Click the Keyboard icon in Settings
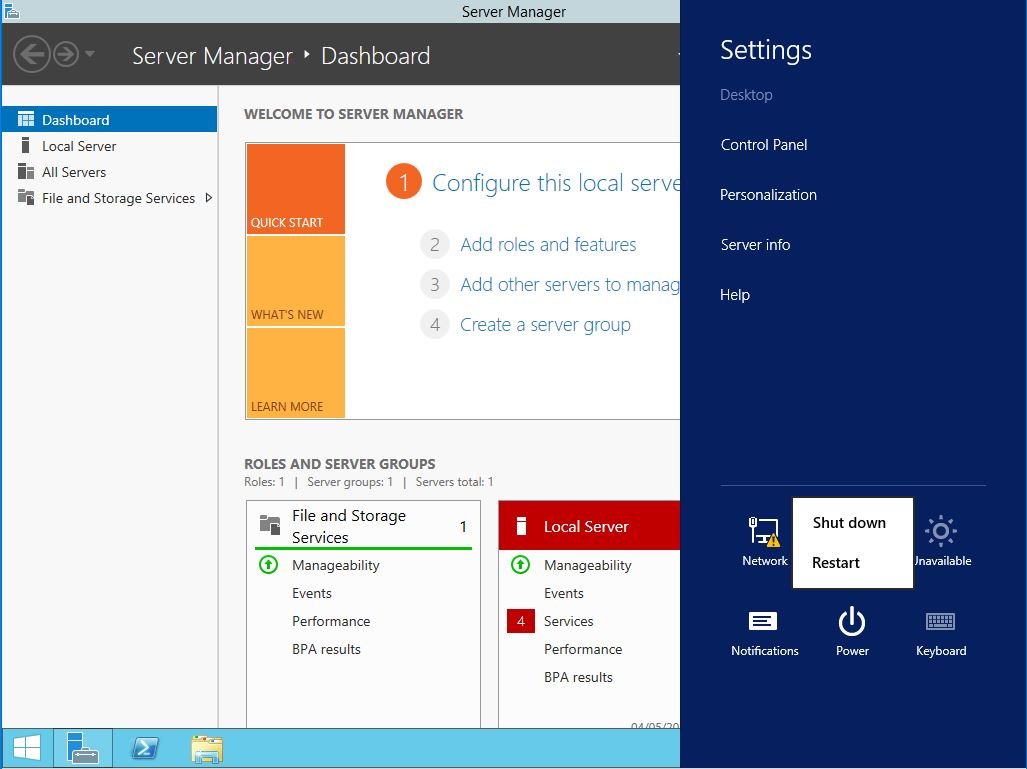 coord(940,630)
